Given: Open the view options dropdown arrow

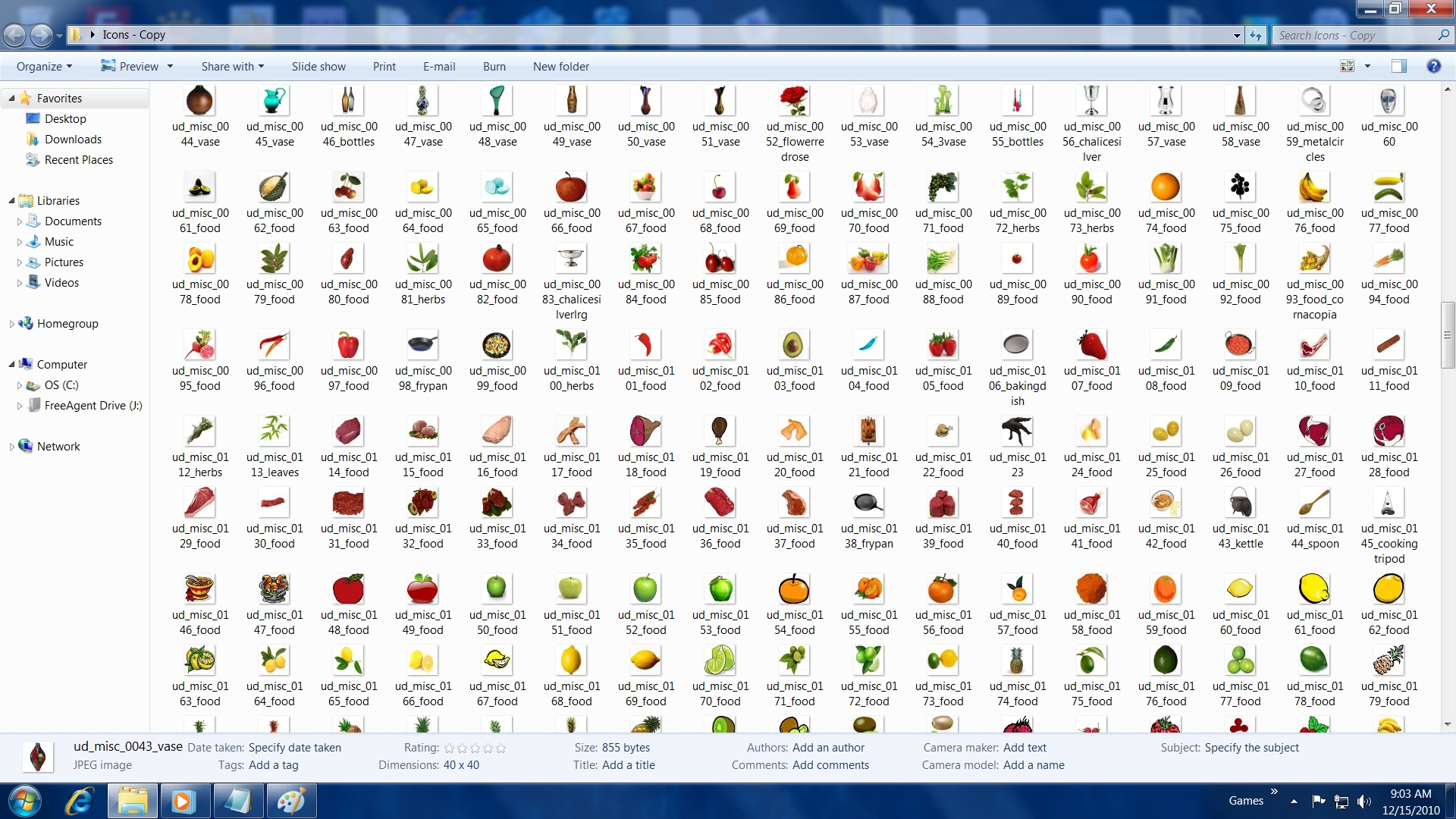Looking at the screenshot, I should (x=1368, y=67).
